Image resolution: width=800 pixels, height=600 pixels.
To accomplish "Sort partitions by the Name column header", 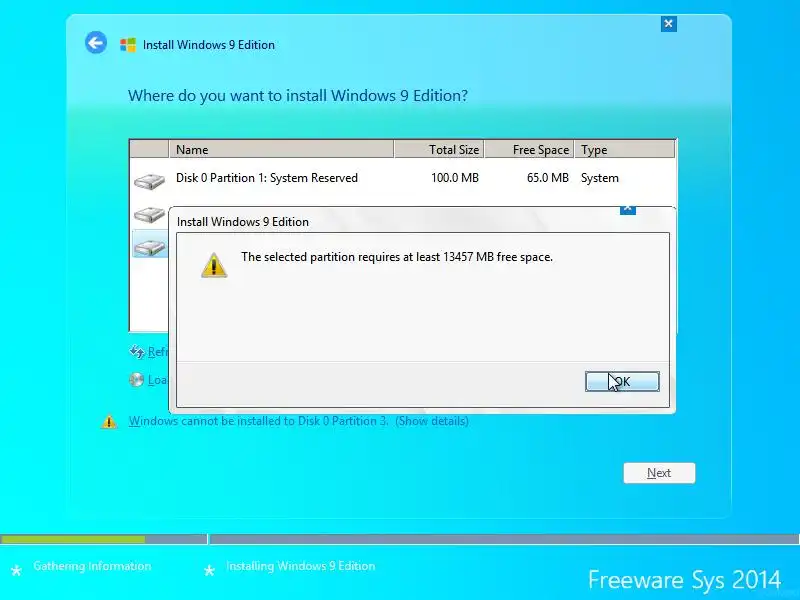I will pyautogui.click(x=281, y=149).
